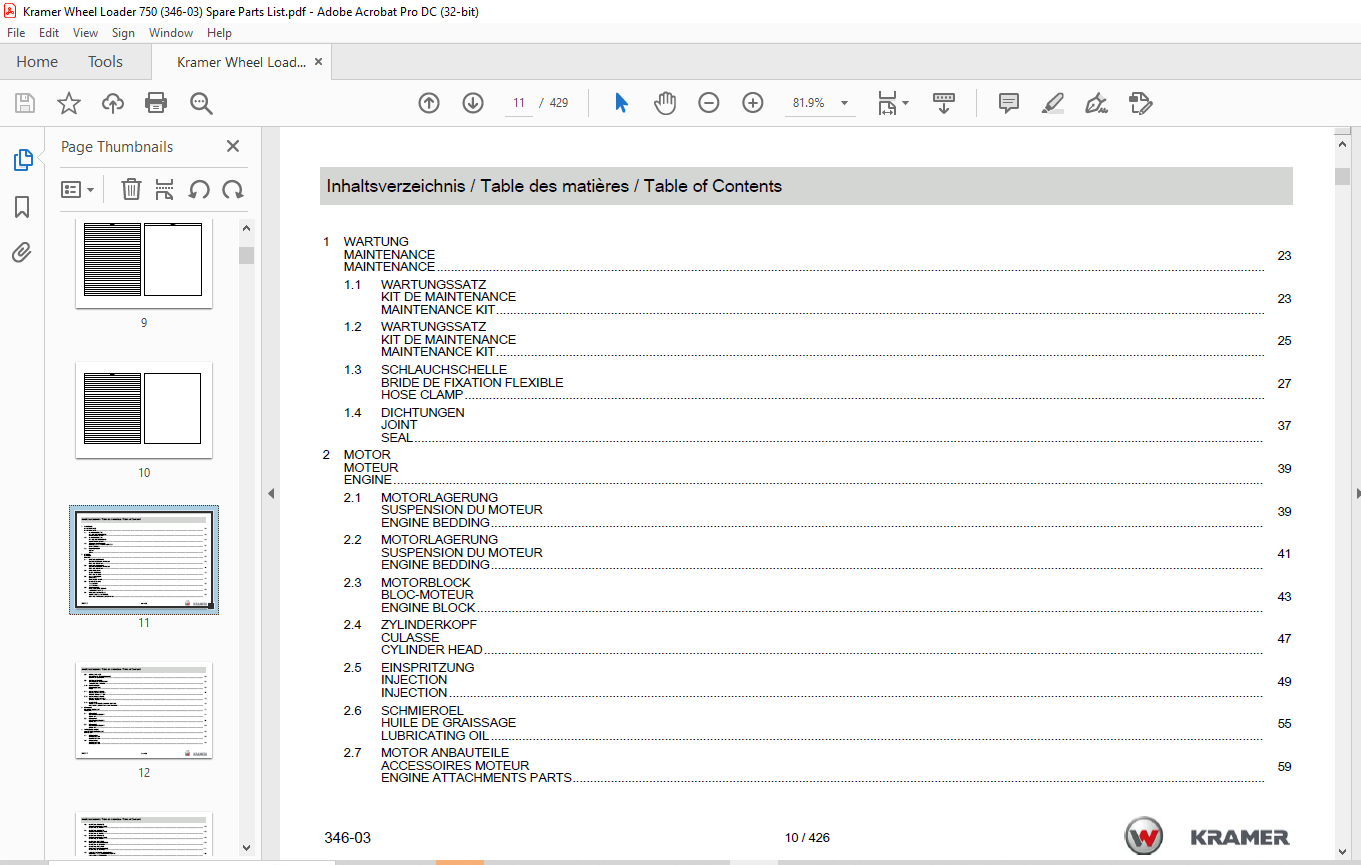The height and width of the screenshot is (865, 1361).
Task: Zoom in with the plus icon
Action: 753,103
